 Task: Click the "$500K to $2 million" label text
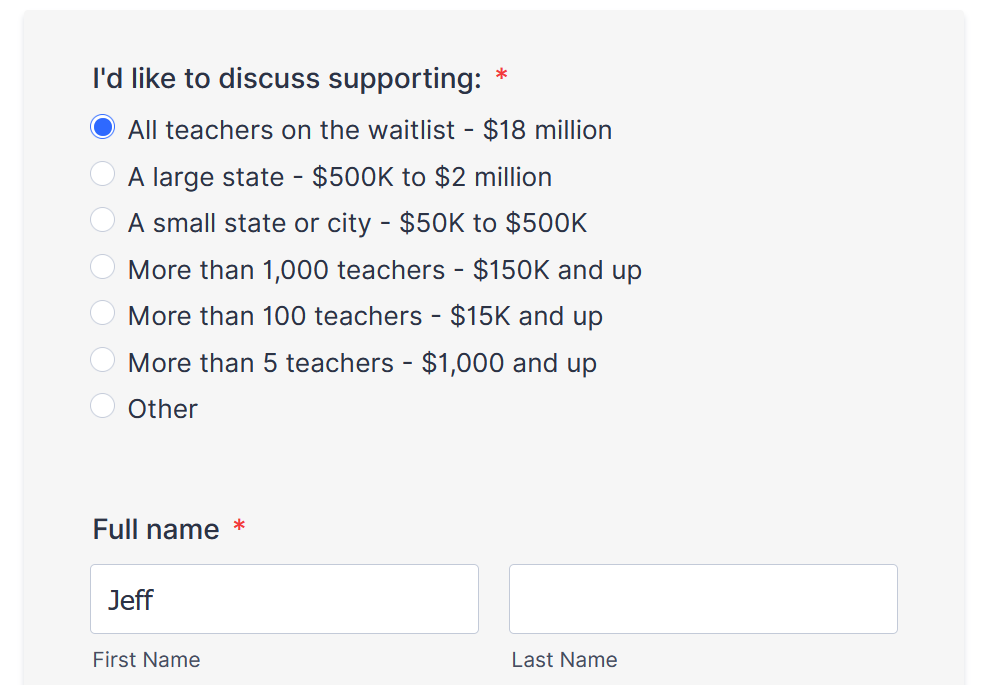coord(431,177)
